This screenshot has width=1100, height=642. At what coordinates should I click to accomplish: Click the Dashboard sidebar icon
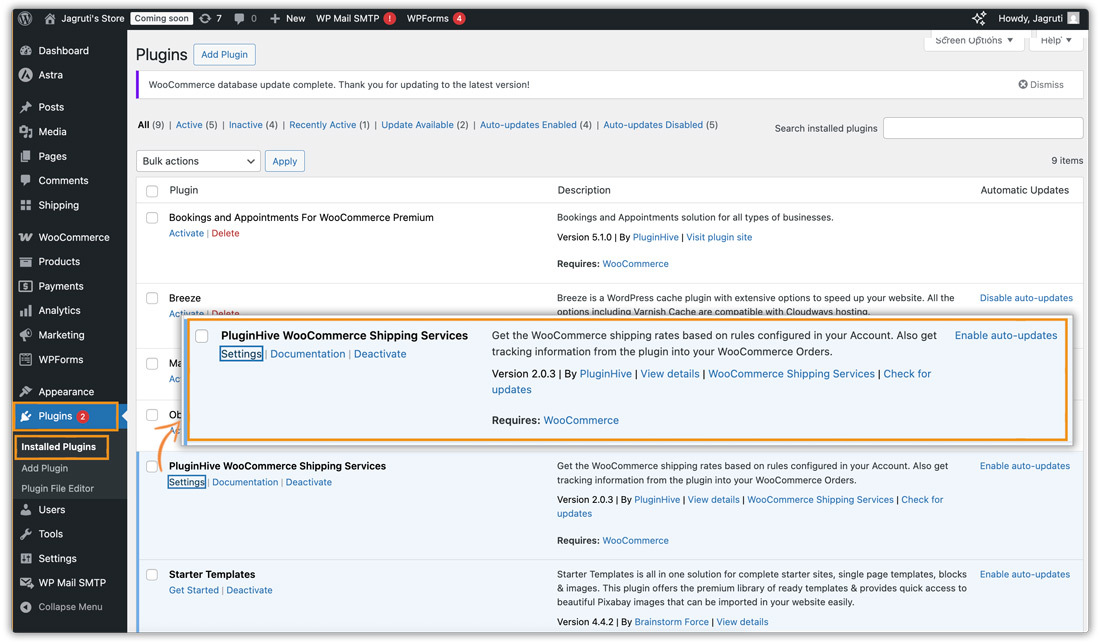coord(26,51)
